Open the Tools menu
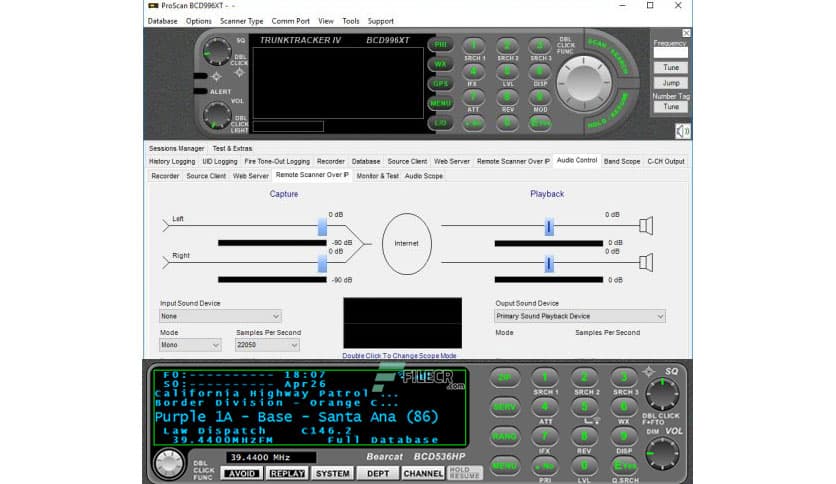The width and height of the screenshot is (836, 484). tap(350, 21)
